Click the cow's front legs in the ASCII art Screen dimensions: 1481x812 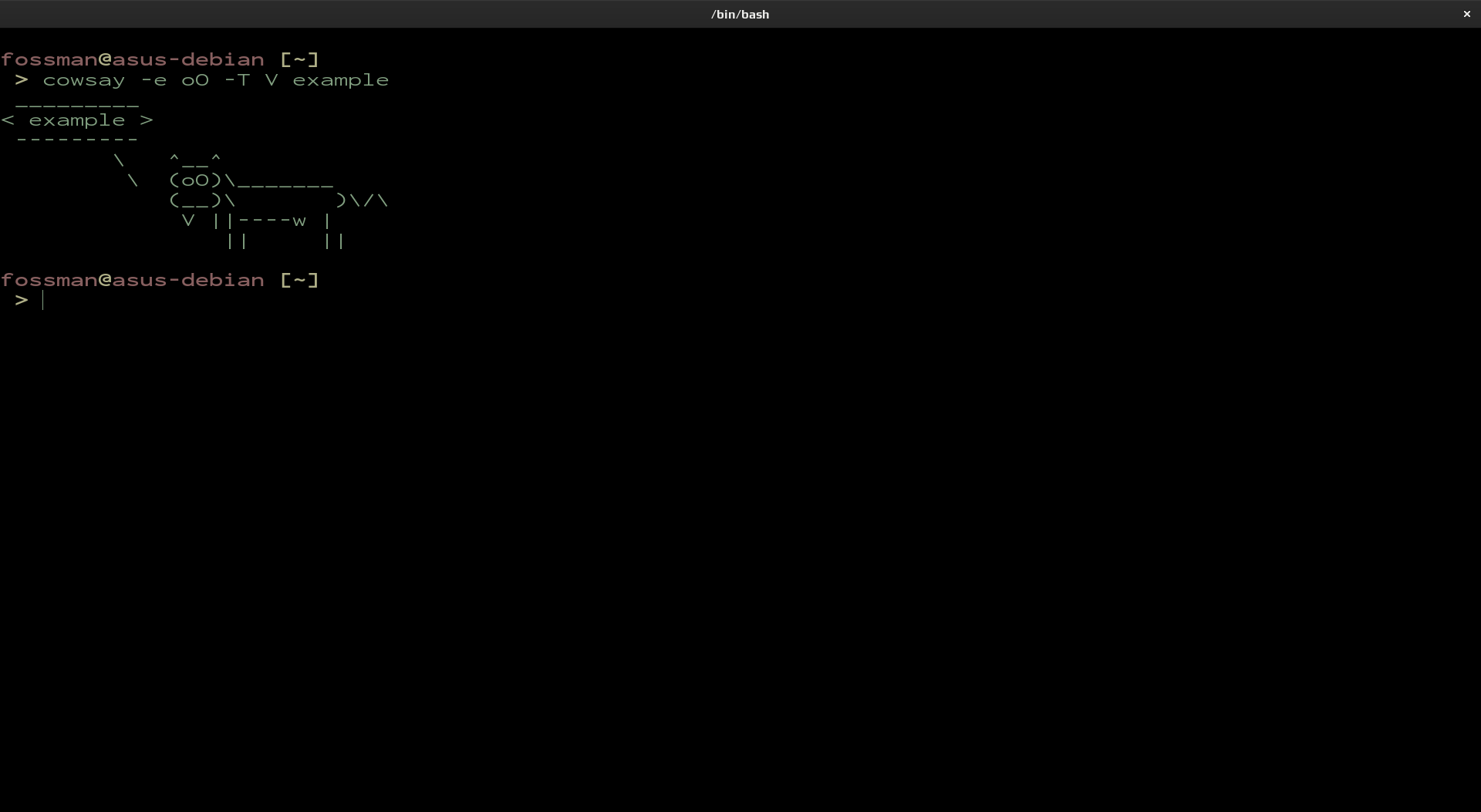coord(237,241)
